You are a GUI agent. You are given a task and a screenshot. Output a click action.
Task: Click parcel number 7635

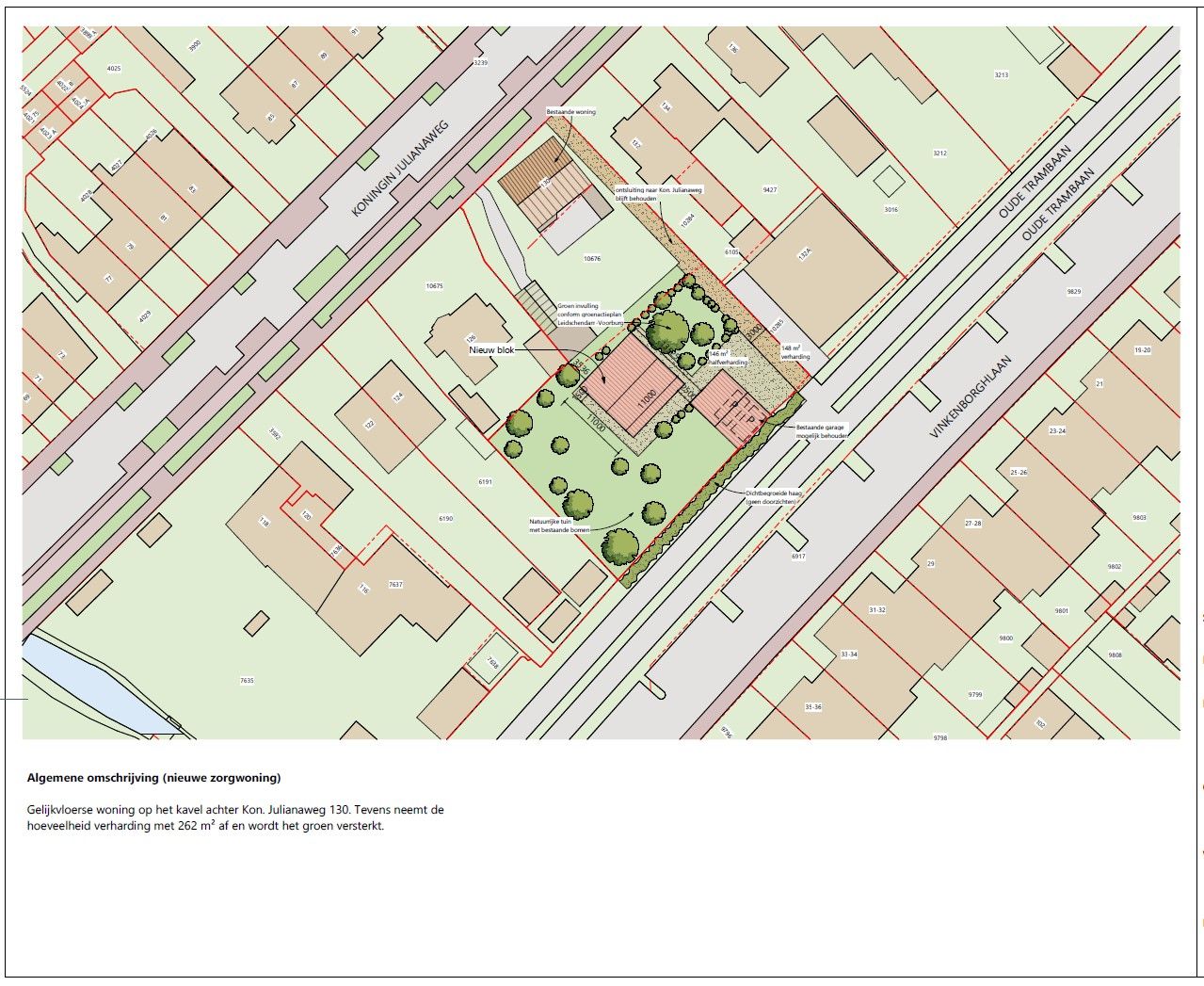[248, 680]
